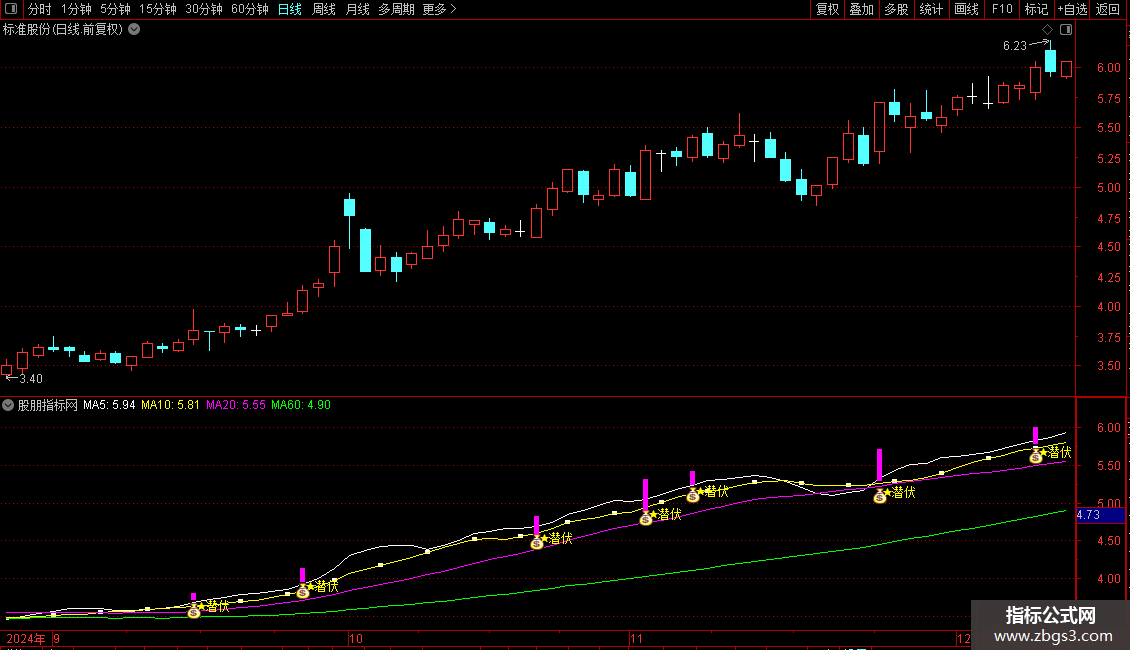Click the 12 month marker on time axis

pyautogui.click(x=964, y=638)
